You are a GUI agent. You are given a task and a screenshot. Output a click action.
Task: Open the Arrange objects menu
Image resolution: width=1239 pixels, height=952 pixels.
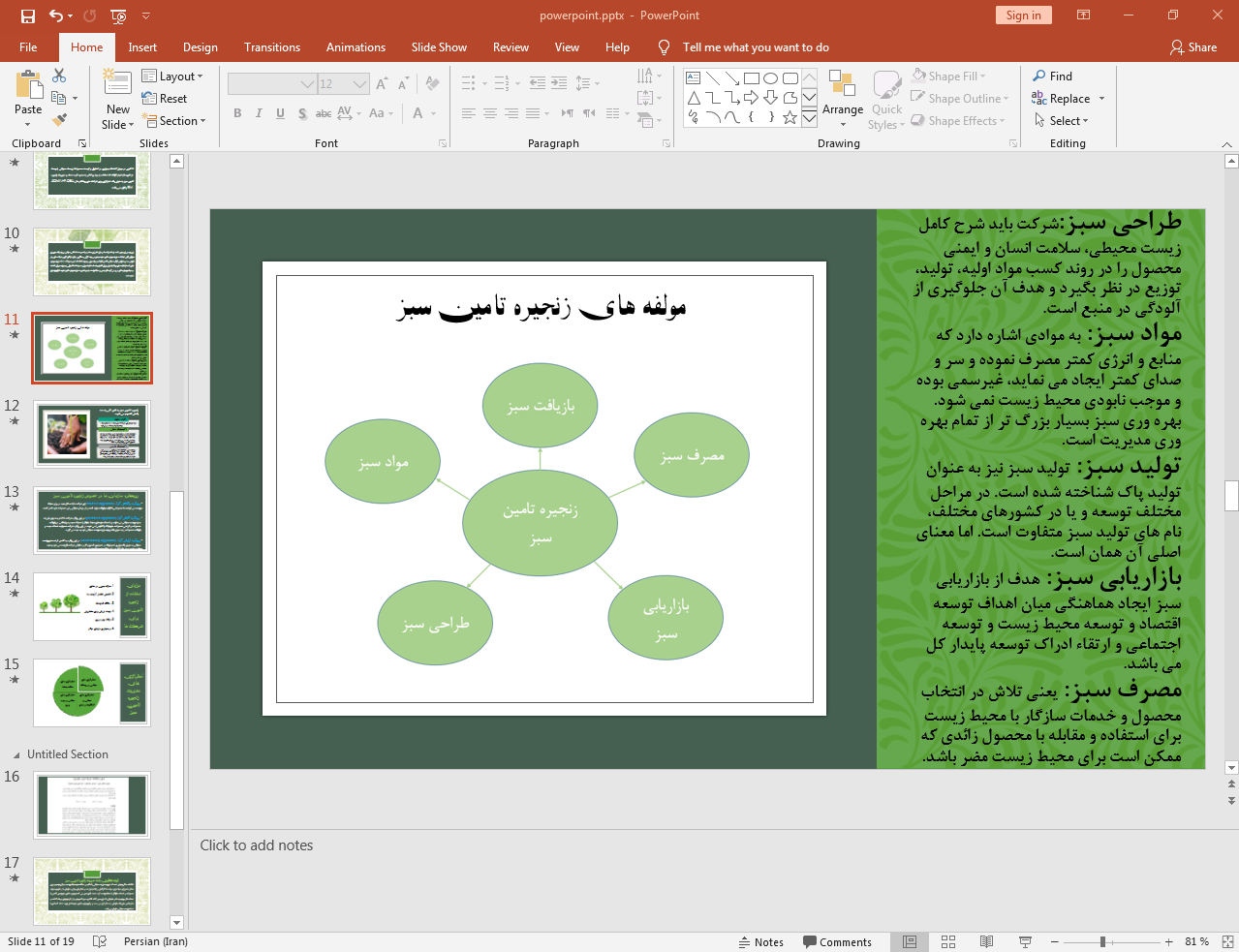843,100
